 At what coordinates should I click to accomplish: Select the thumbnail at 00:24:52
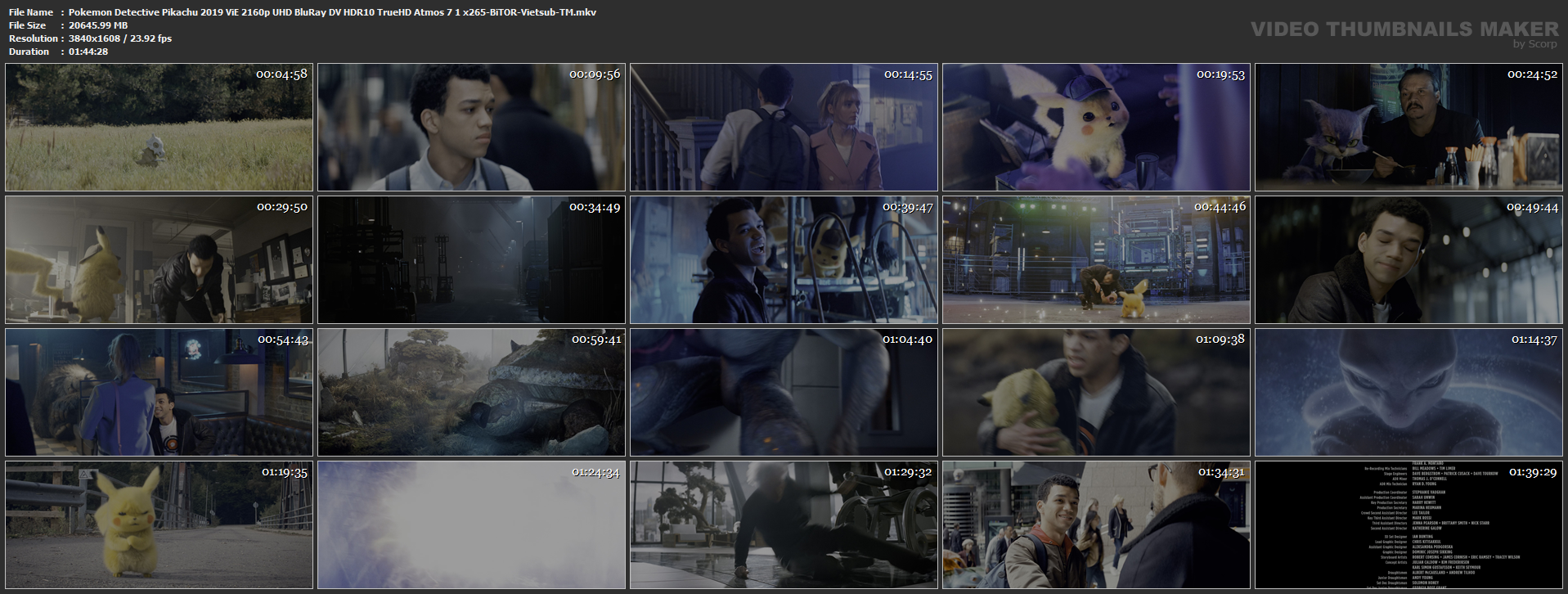1409,128
